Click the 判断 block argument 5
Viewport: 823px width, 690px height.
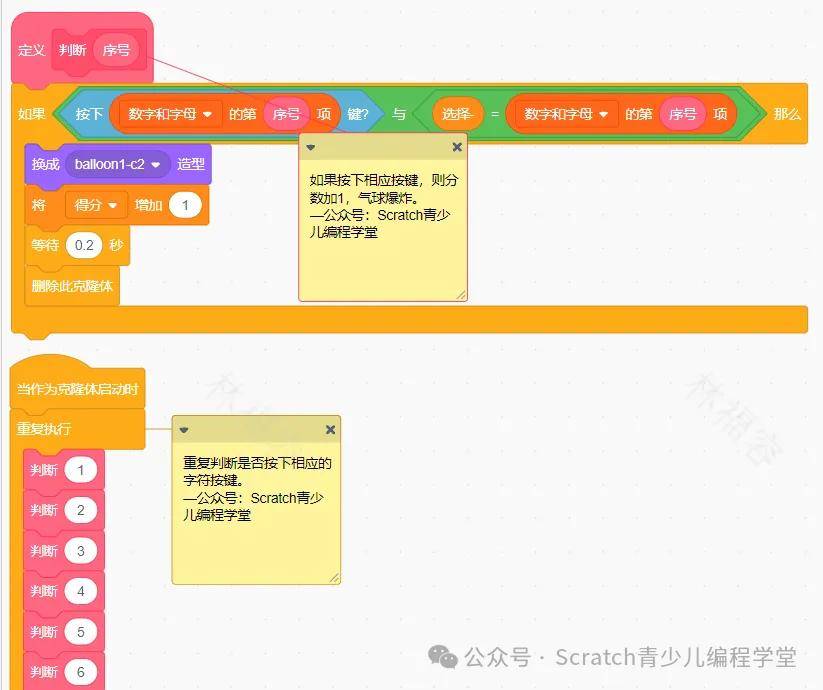coord(81,632)
